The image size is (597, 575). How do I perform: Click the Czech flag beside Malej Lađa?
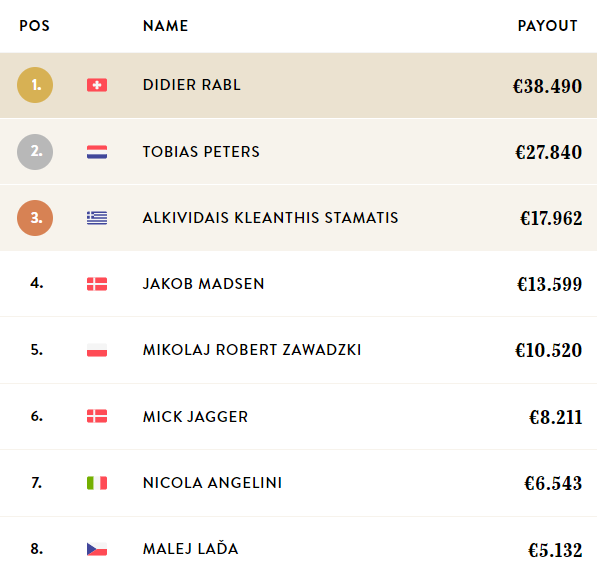point(97,549)
